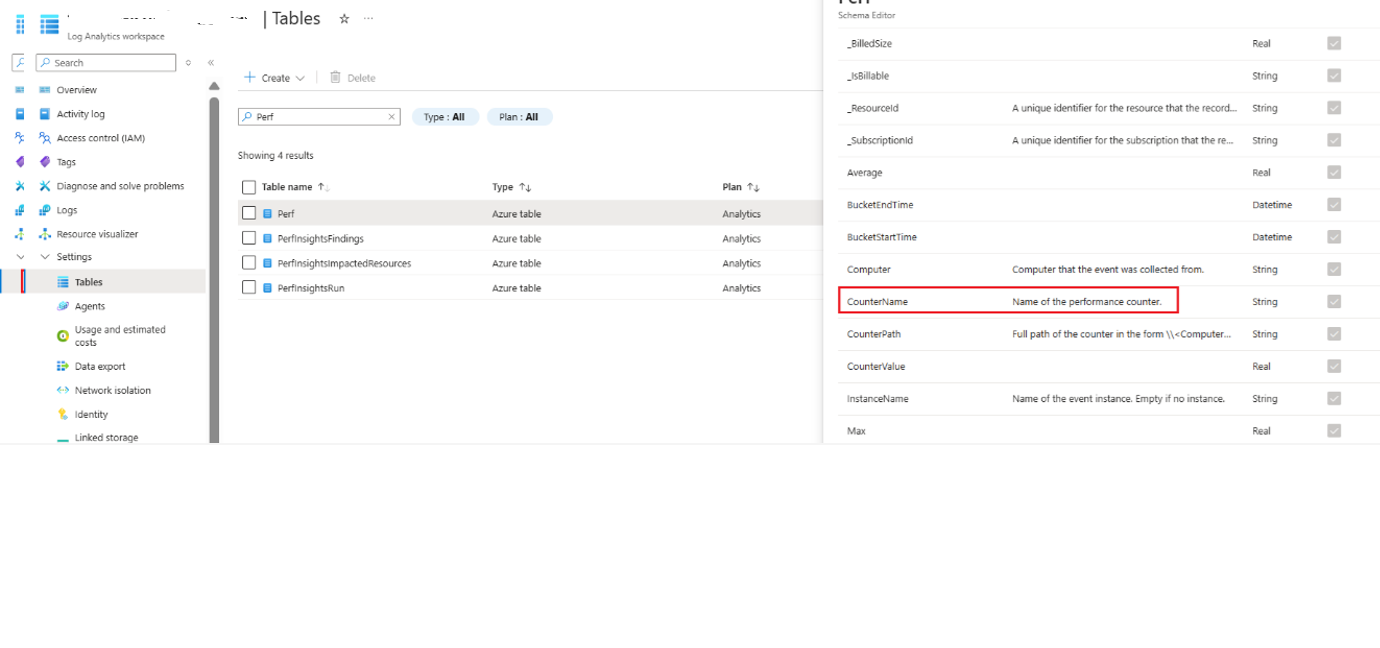Image resolution: width=1380 pixels, height=648 pixels.
Task: Collapse the sidebar with the double chevron
Action: 211,63
